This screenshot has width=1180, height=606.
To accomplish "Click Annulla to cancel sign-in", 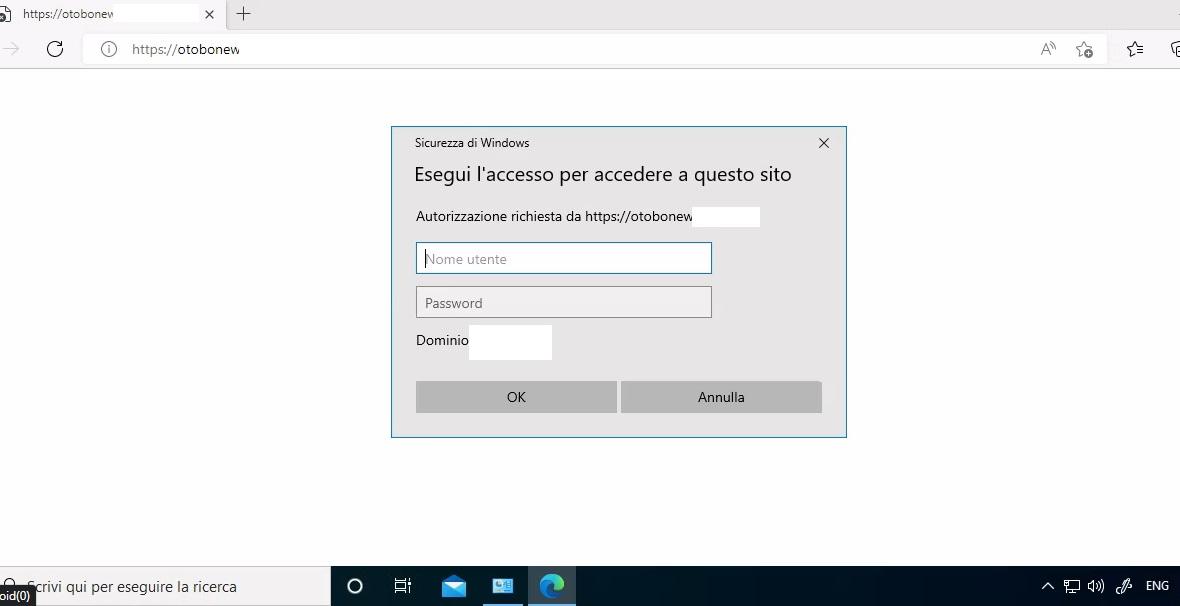I will point(721,397).
